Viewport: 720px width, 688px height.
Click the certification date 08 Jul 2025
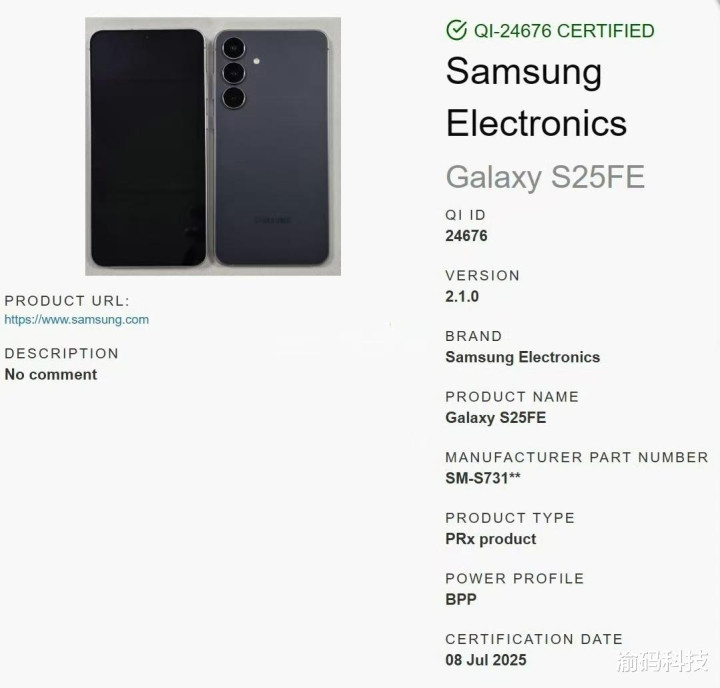[x=486, y=660]
